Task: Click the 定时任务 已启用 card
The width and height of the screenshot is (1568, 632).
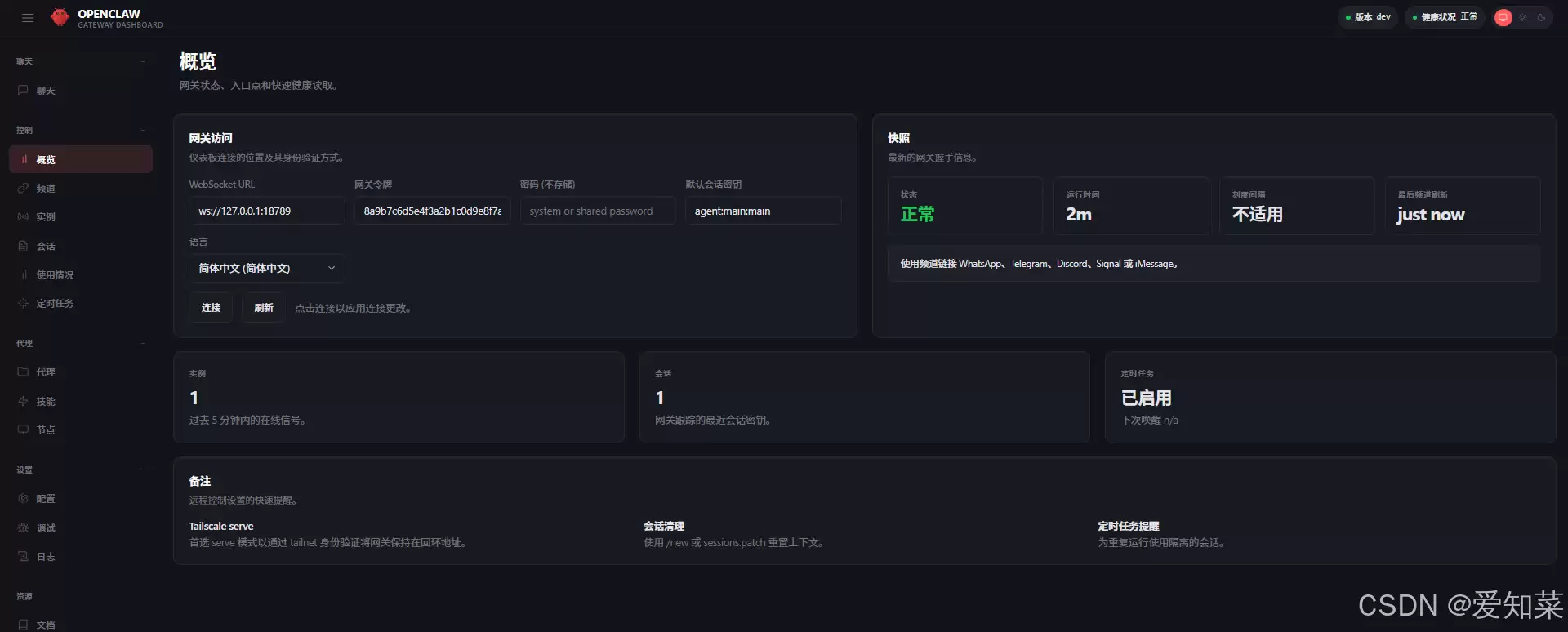Action: coord(1330,397)
